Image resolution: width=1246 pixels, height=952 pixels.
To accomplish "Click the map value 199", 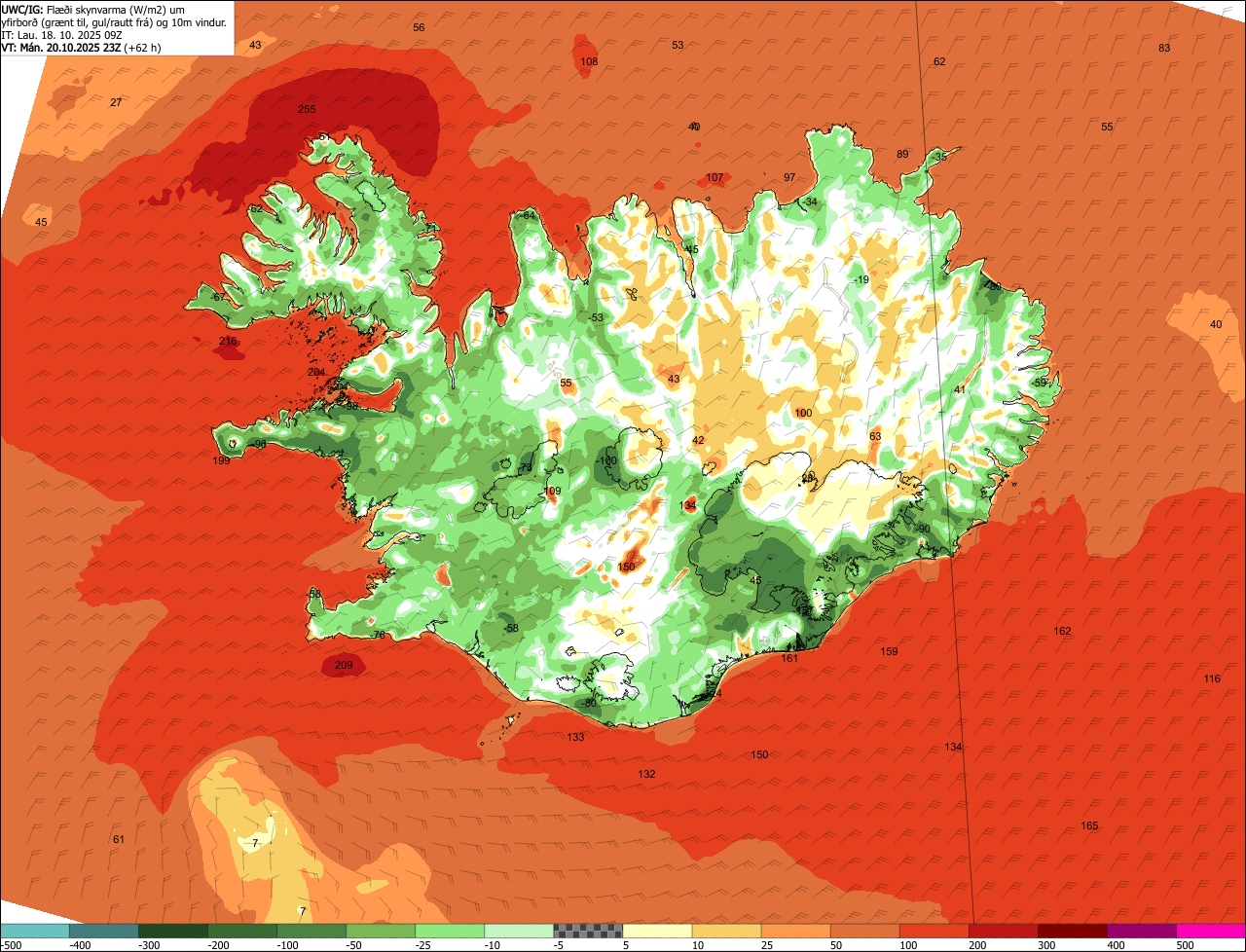I will tap(221, 460).
